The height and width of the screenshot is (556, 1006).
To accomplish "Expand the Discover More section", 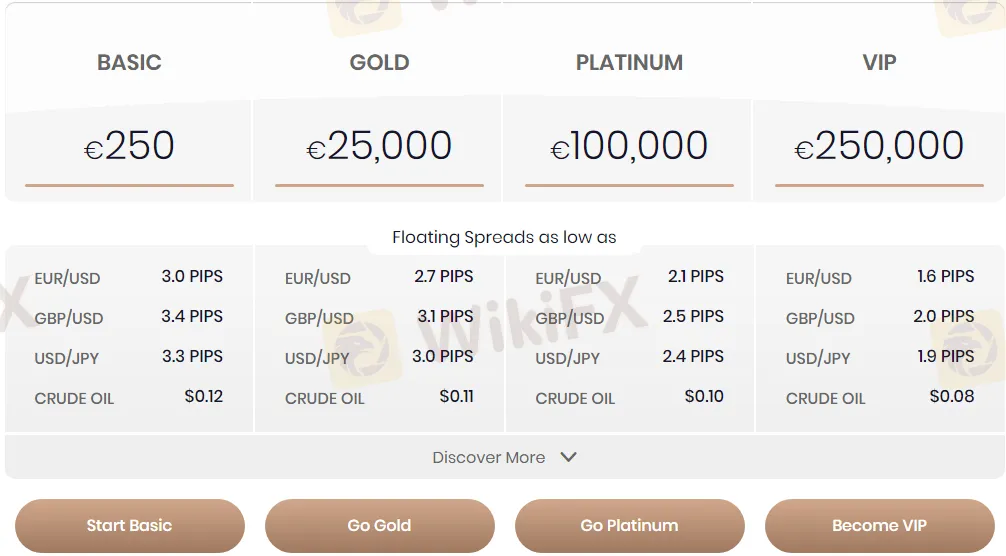I will point(504,457).
